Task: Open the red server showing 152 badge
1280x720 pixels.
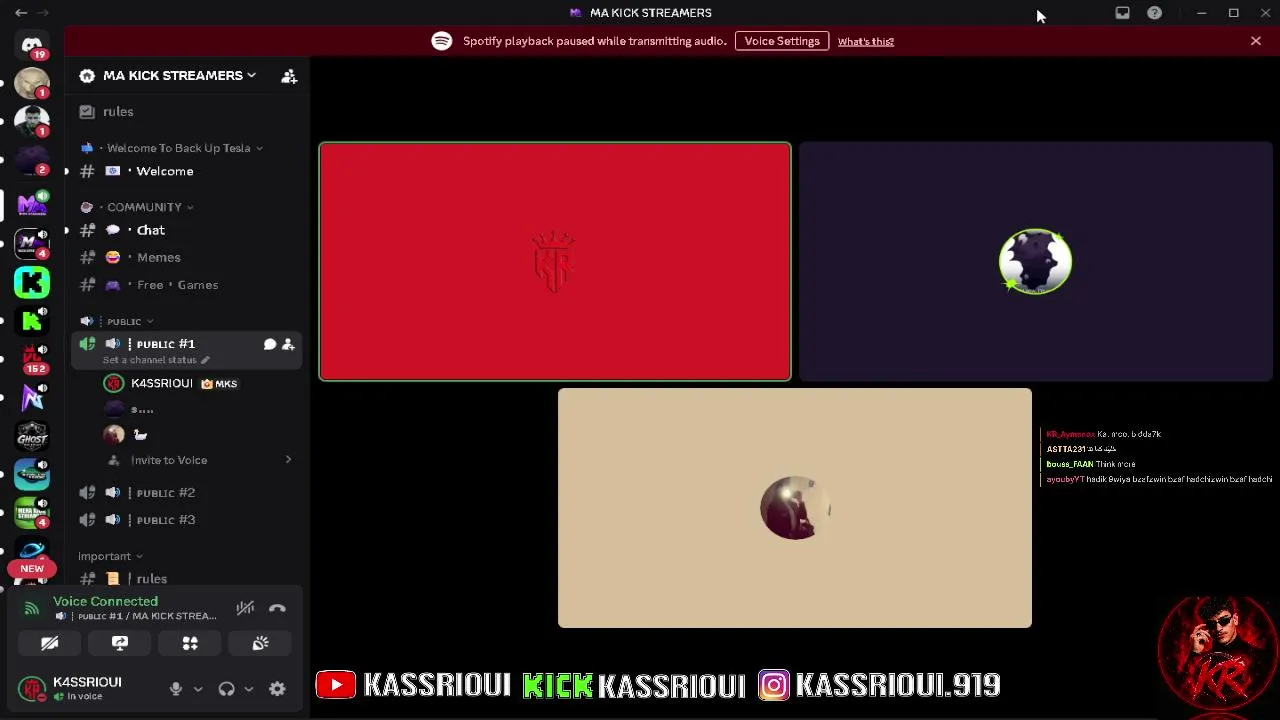Action: coord(32,358)
